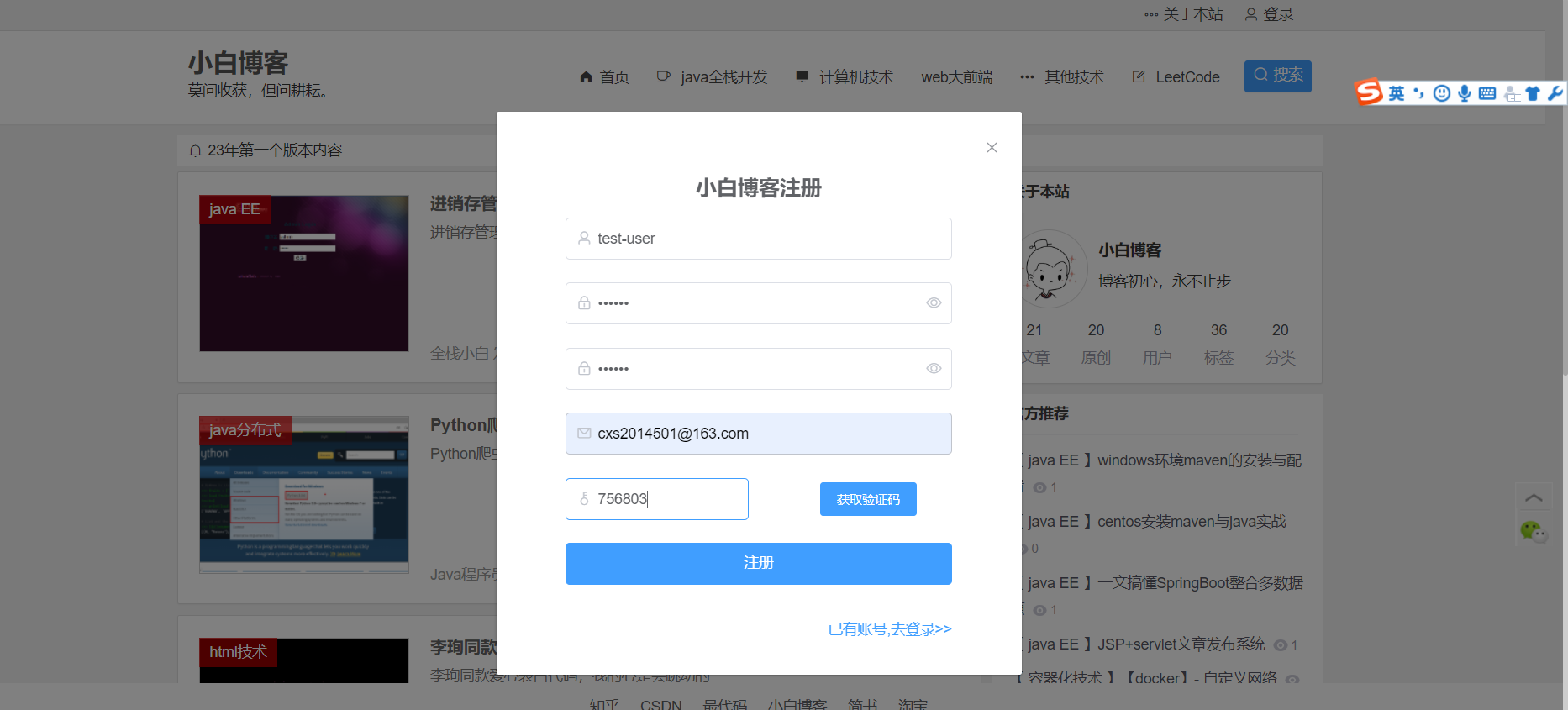Click the 36 标签 statistic
The width and height of the screenshot is (1568, 710).
[1218, 344]
